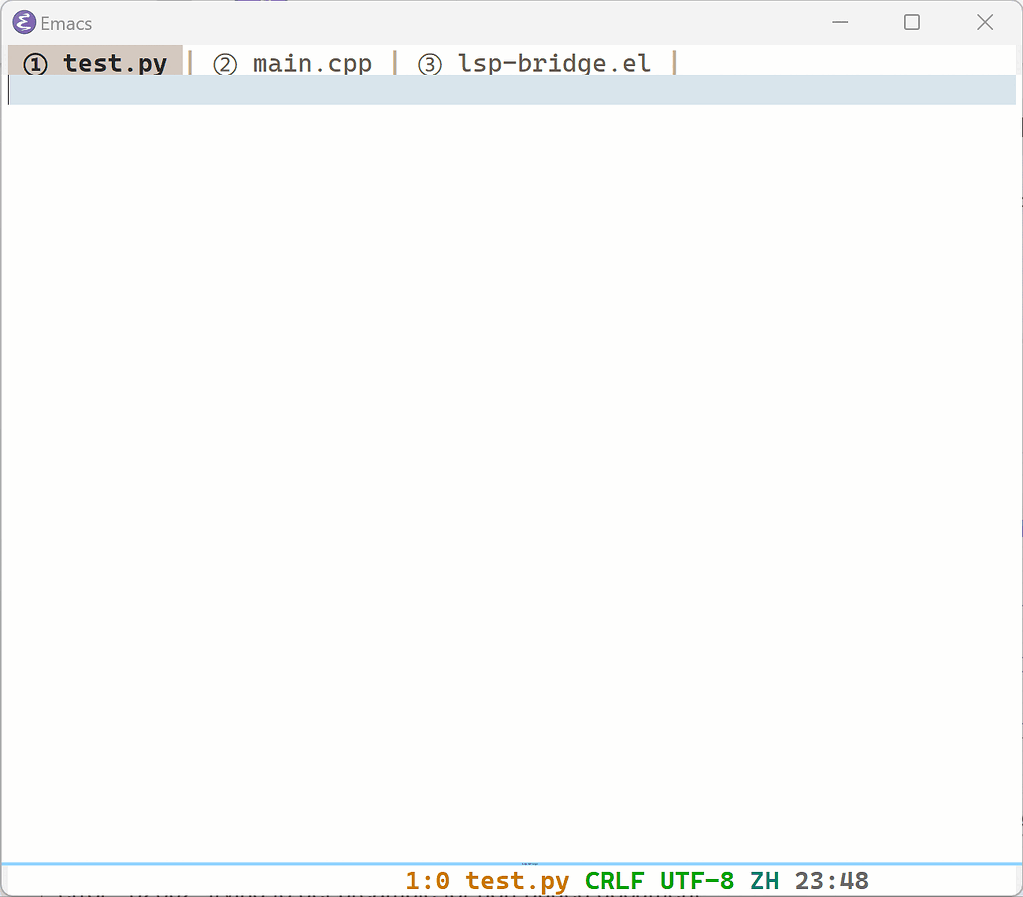Click test.py buffer name in mode line
This screenshot has width=1023, height=897.
pos(517,881)
